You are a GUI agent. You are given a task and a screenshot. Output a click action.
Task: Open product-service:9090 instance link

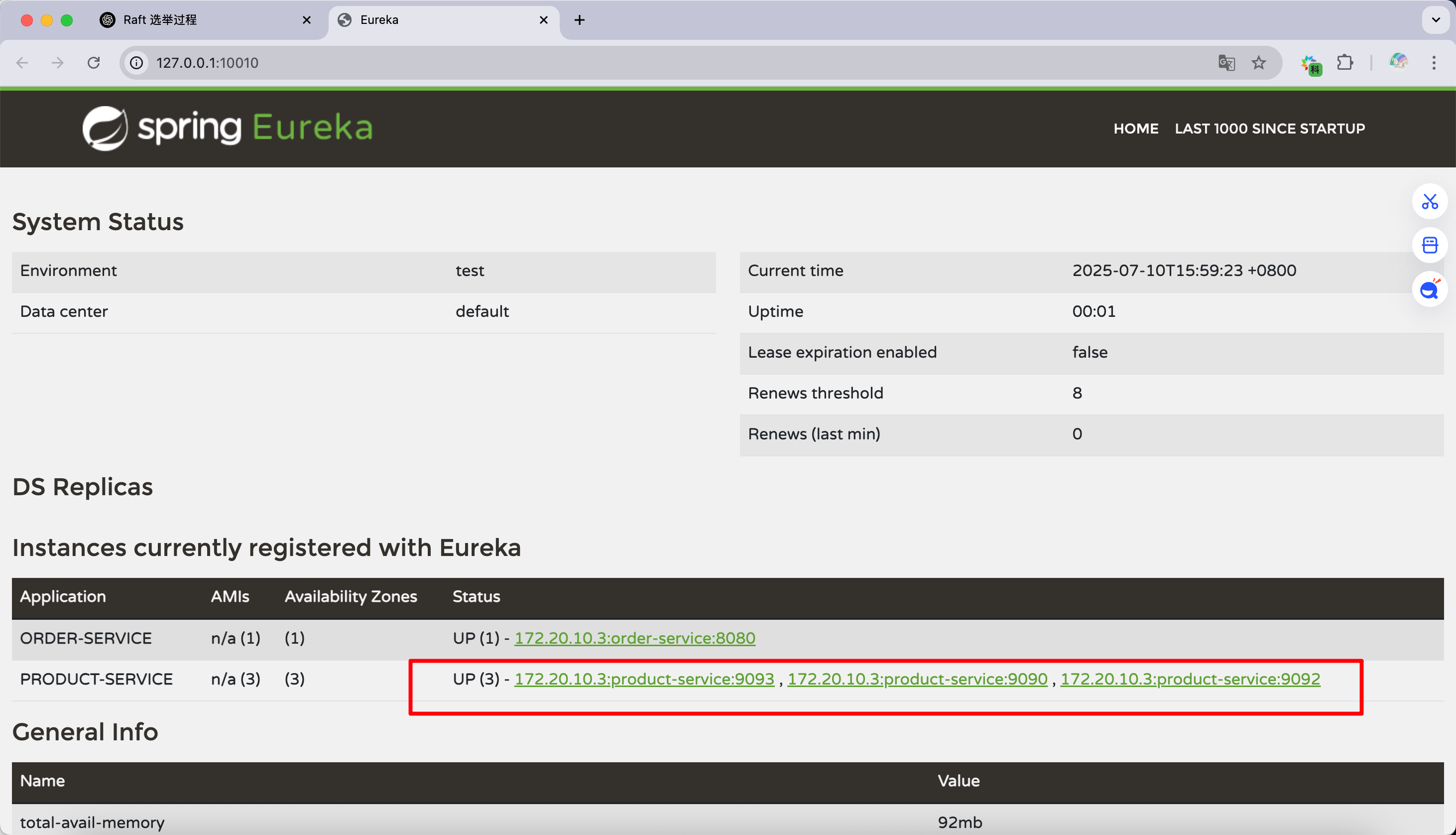coord(917,679)
